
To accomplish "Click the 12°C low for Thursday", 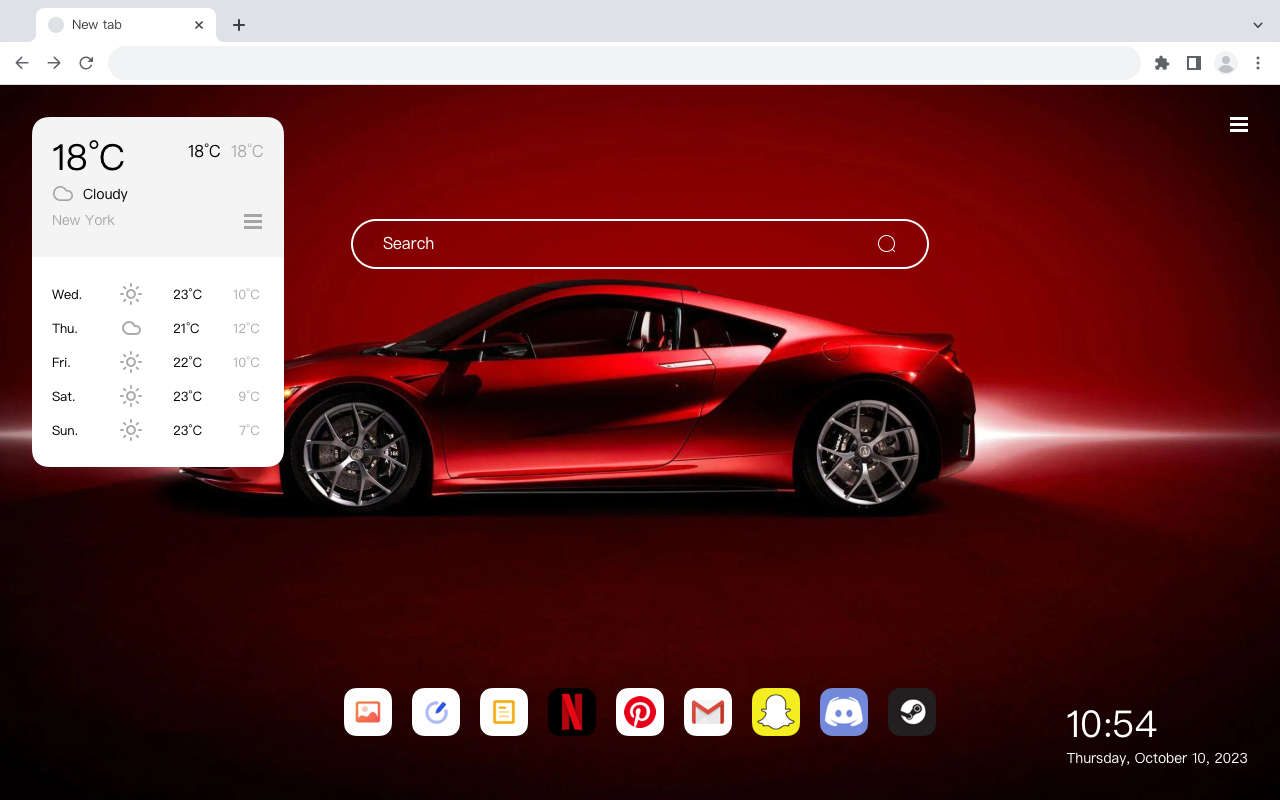I will (x=246, y=328).
